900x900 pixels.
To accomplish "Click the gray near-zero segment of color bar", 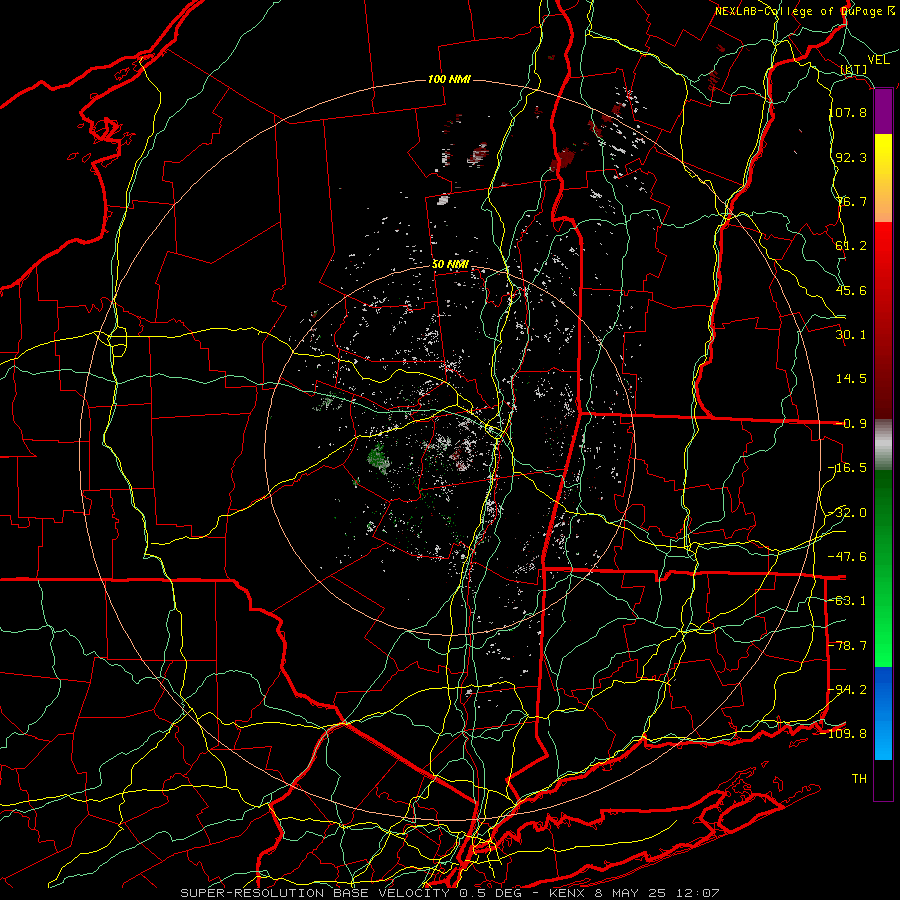I will tap(883, 445).
